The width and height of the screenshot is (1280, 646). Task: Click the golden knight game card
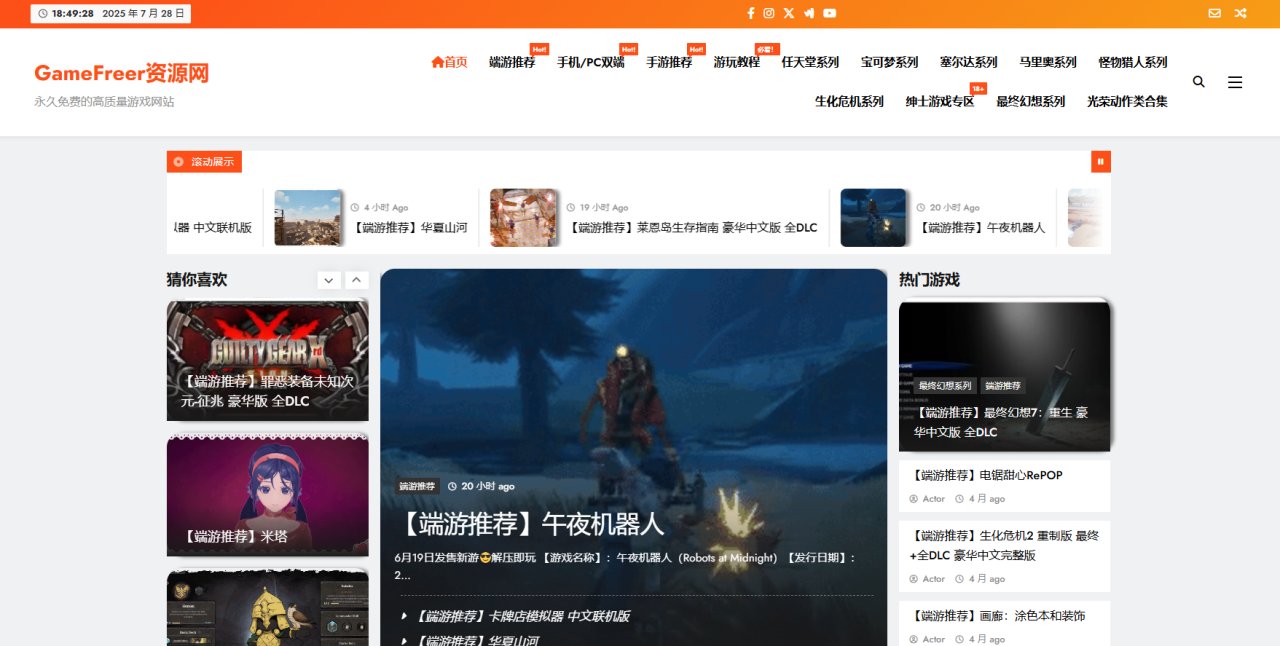click(267, 608)
